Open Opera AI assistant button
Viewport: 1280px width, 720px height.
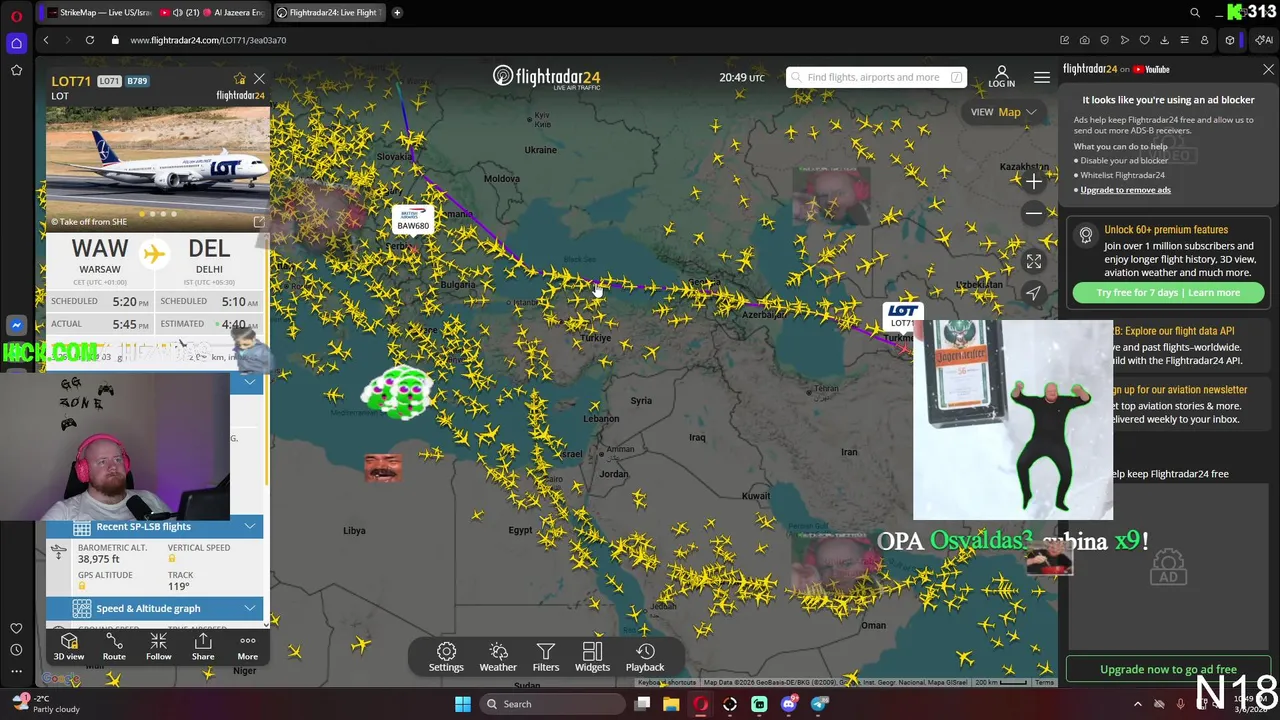click(1265, 40)
